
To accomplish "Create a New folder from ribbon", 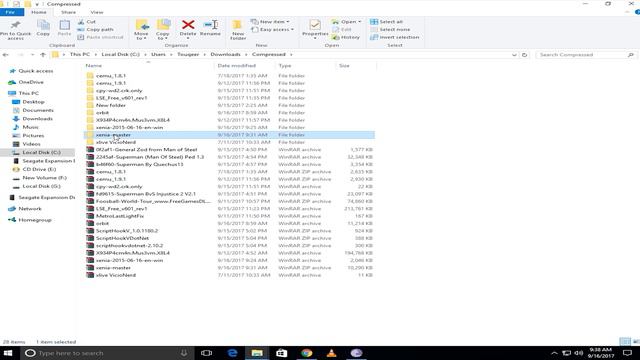I will pos(238,30).
